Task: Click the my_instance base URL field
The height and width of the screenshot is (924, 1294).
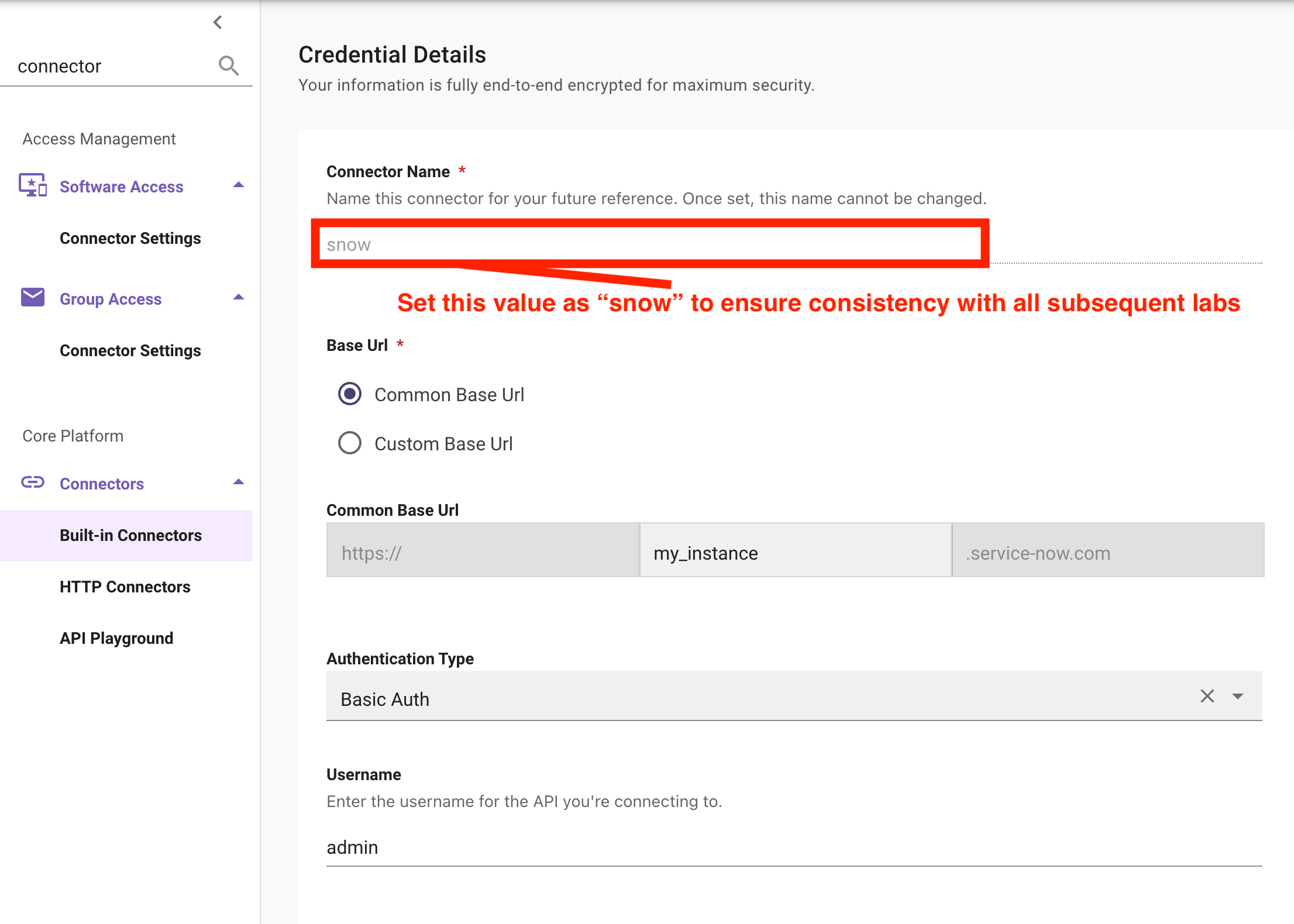Action: pos(796,550)
